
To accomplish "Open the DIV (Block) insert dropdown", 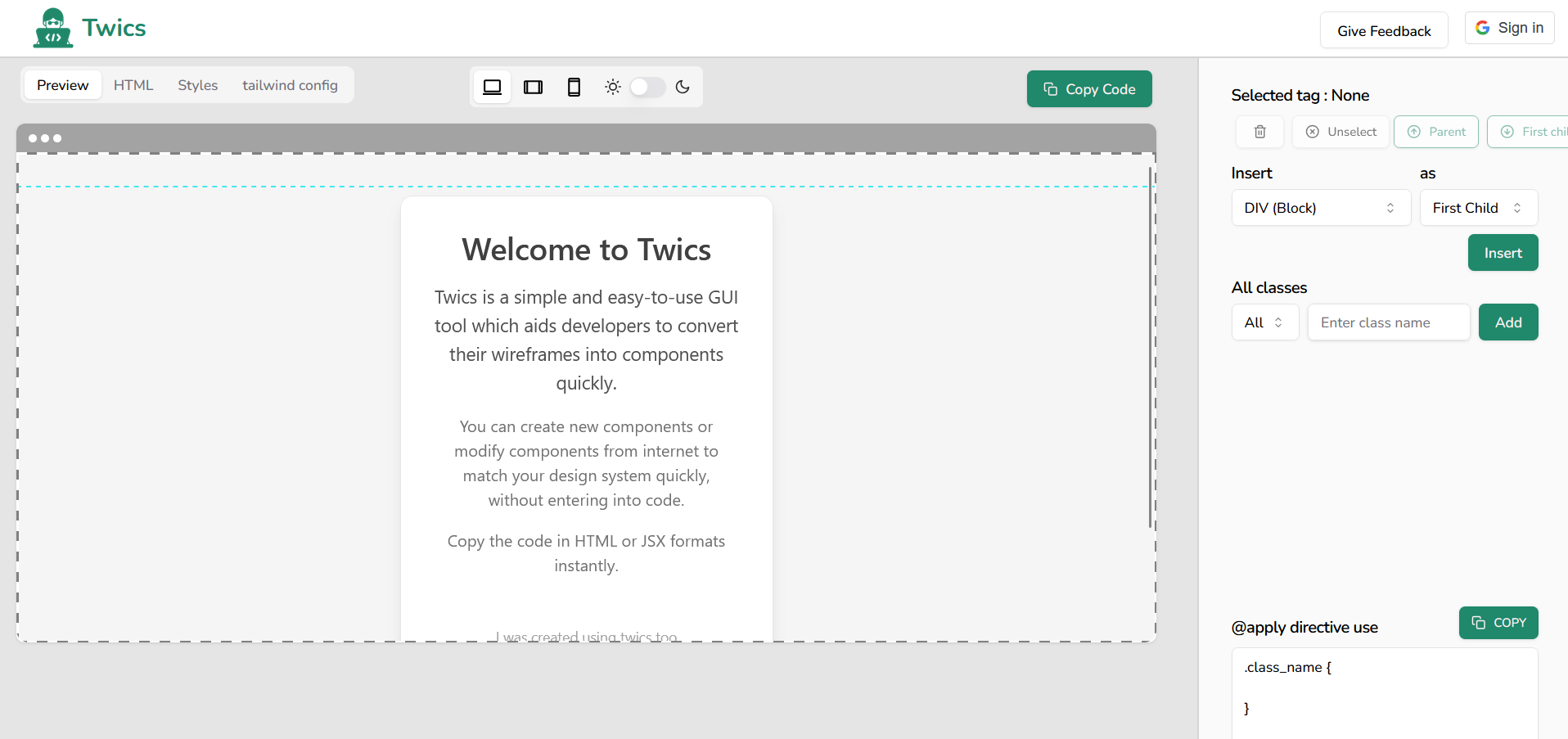I will coord(1320,208).
